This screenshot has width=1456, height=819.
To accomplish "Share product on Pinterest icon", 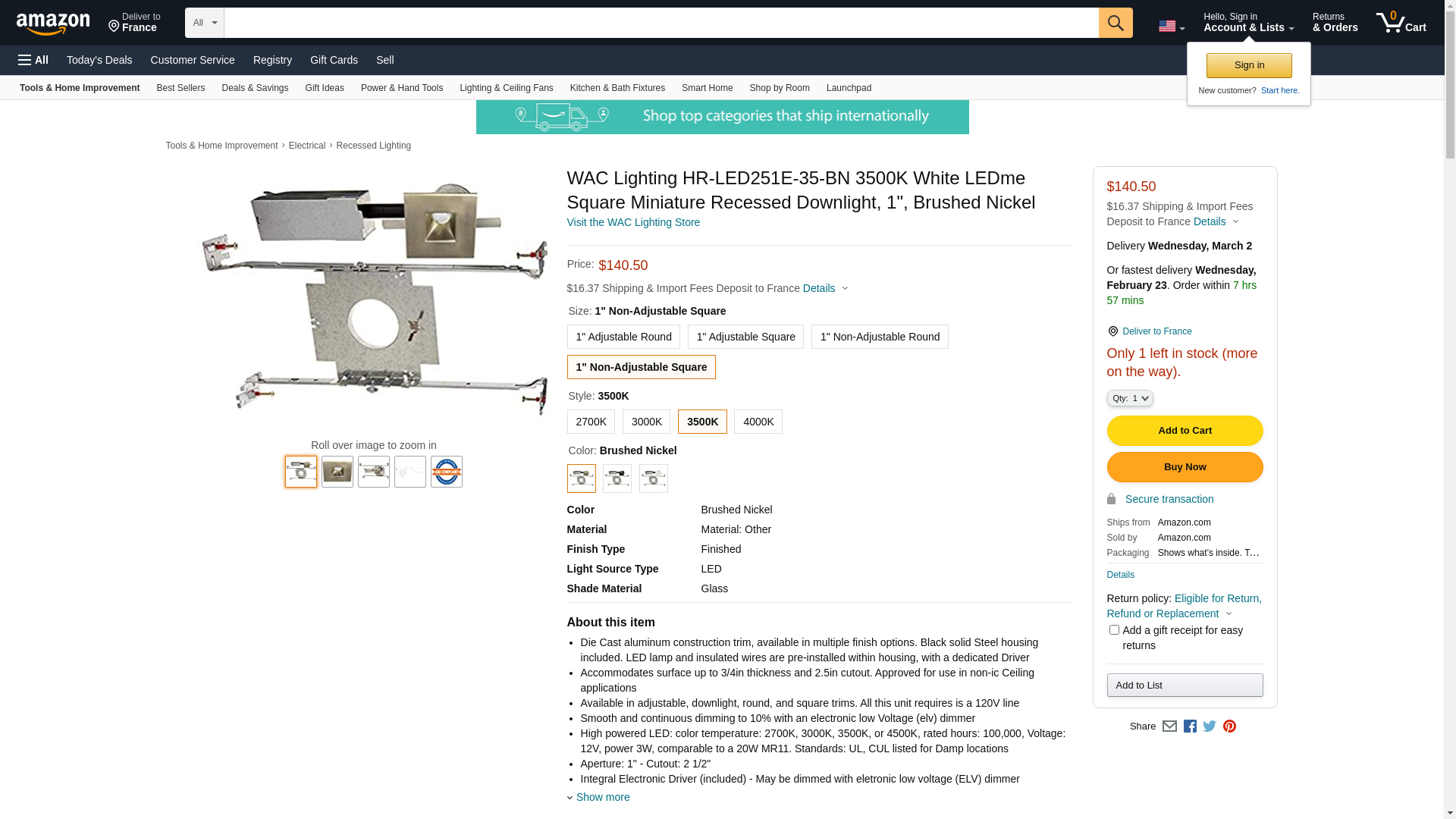I will (1229, 726).
